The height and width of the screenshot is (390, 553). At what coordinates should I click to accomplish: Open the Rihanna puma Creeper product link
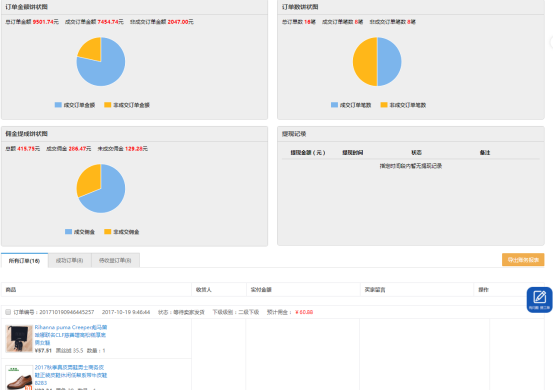click(71, 335)
